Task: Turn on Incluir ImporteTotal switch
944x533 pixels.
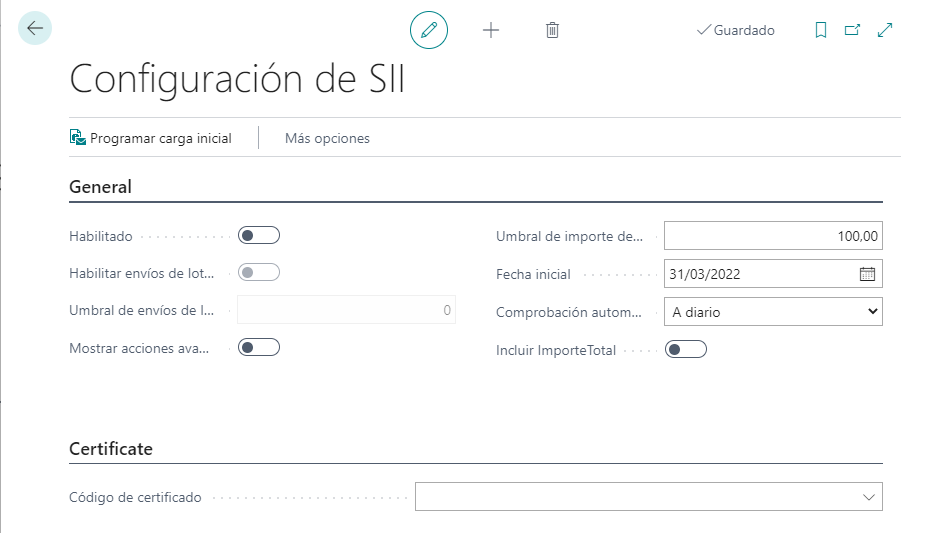Action: tap(686, 350)
